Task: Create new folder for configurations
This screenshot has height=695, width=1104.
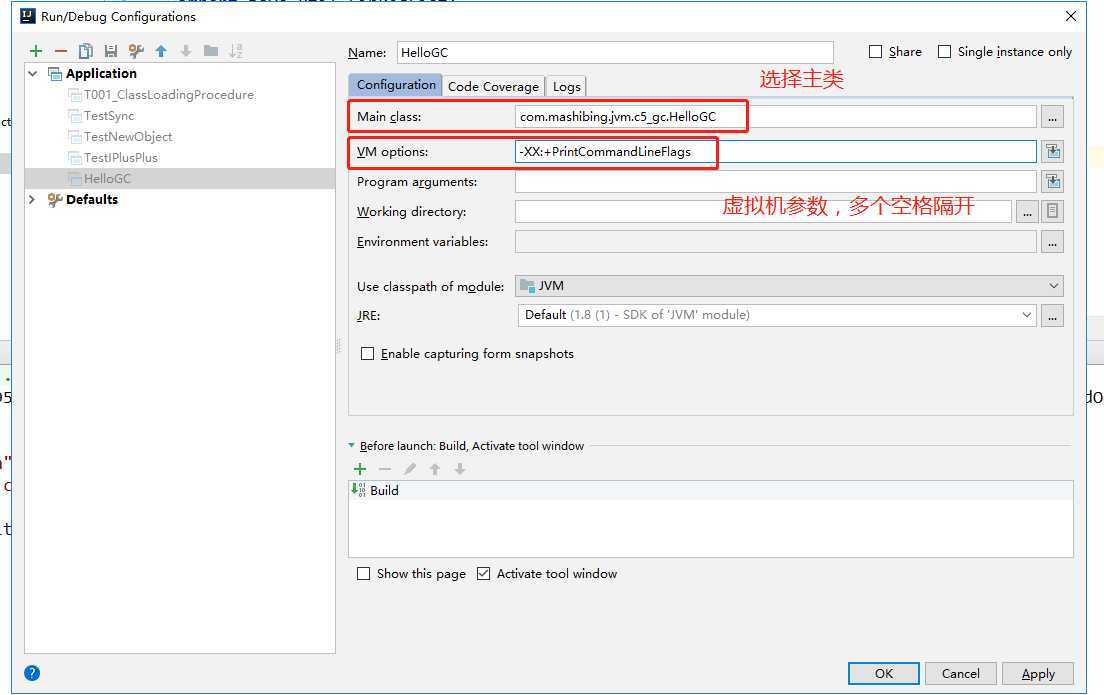Action: [x=211, y=51]
